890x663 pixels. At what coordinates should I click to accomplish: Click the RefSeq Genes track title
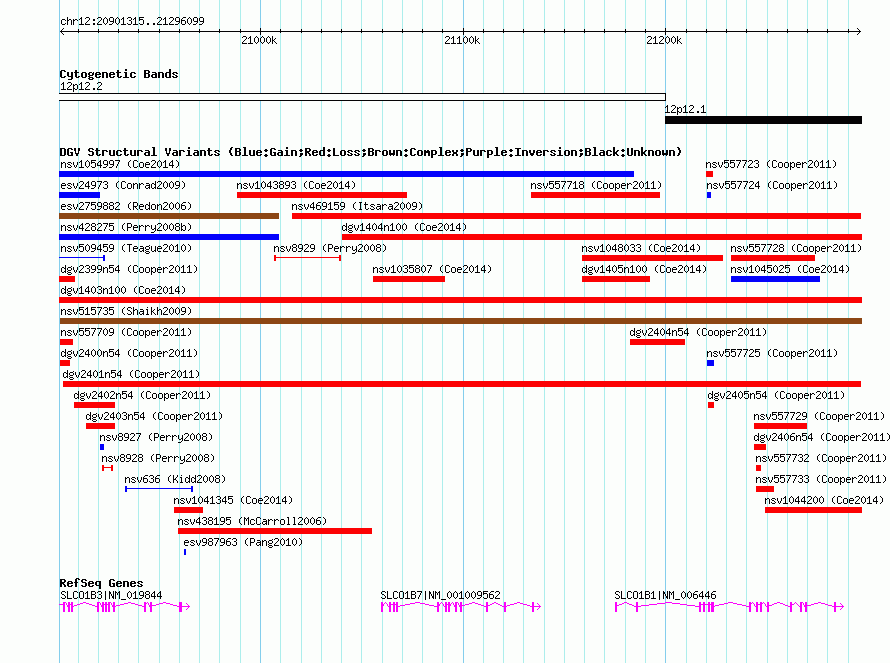coord(101,583)
